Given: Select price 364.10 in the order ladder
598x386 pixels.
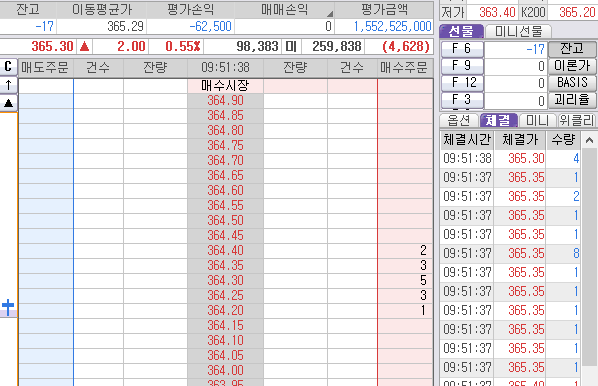Looking at the screenshot, I should [x=225, y=341].
